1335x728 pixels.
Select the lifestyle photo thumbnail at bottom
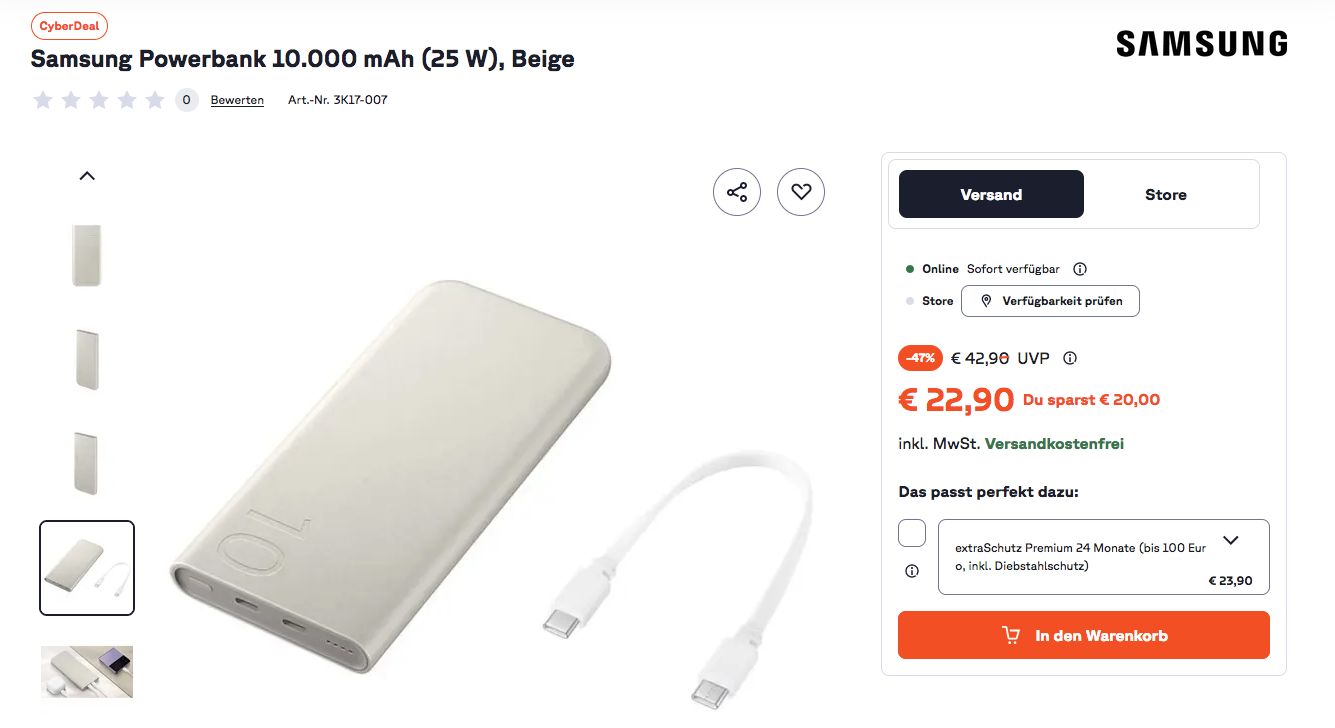pos(87,671)
